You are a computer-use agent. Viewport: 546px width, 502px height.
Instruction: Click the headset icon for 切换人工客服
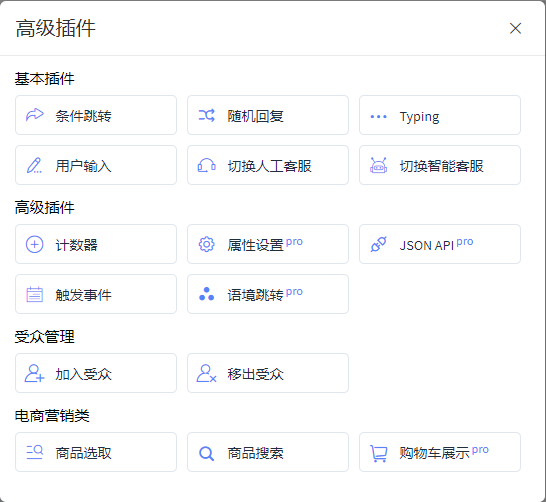(206, 165)
